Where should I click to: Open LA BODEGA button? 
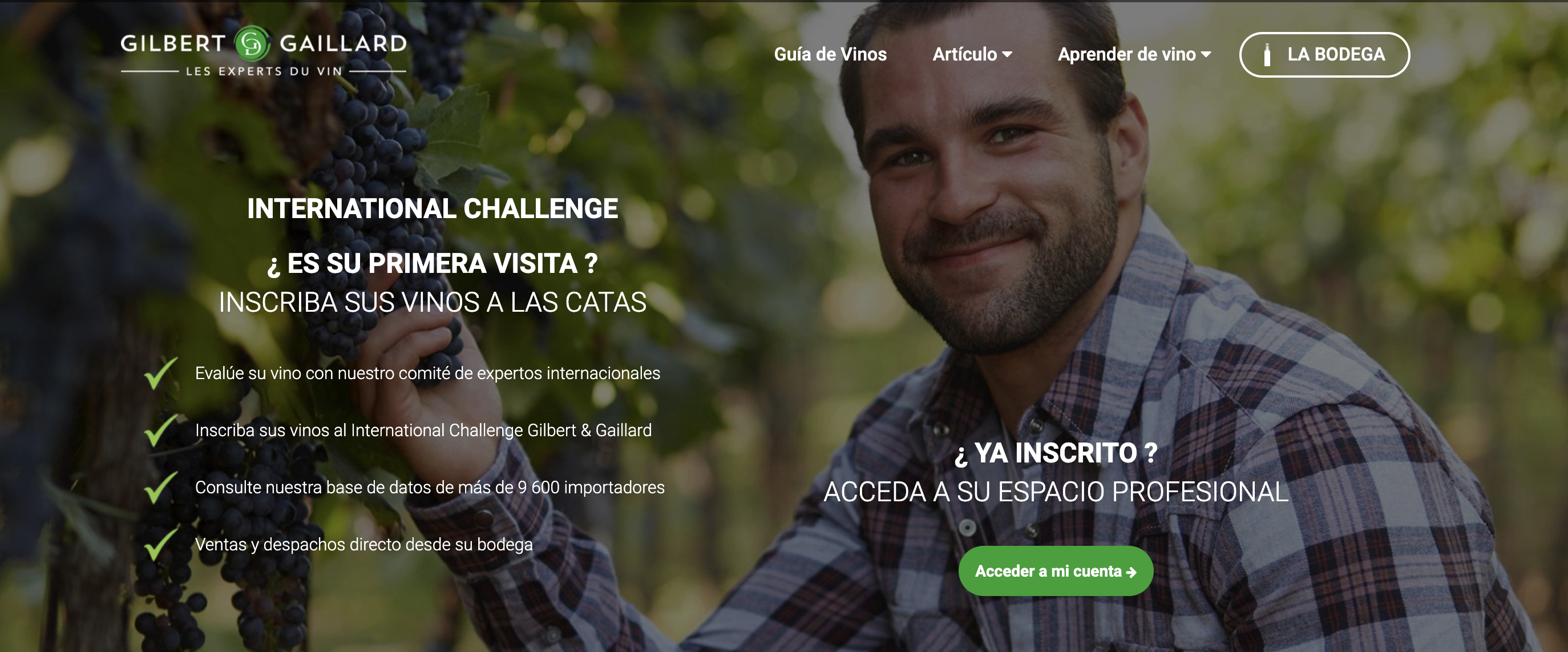(1324, 55)
